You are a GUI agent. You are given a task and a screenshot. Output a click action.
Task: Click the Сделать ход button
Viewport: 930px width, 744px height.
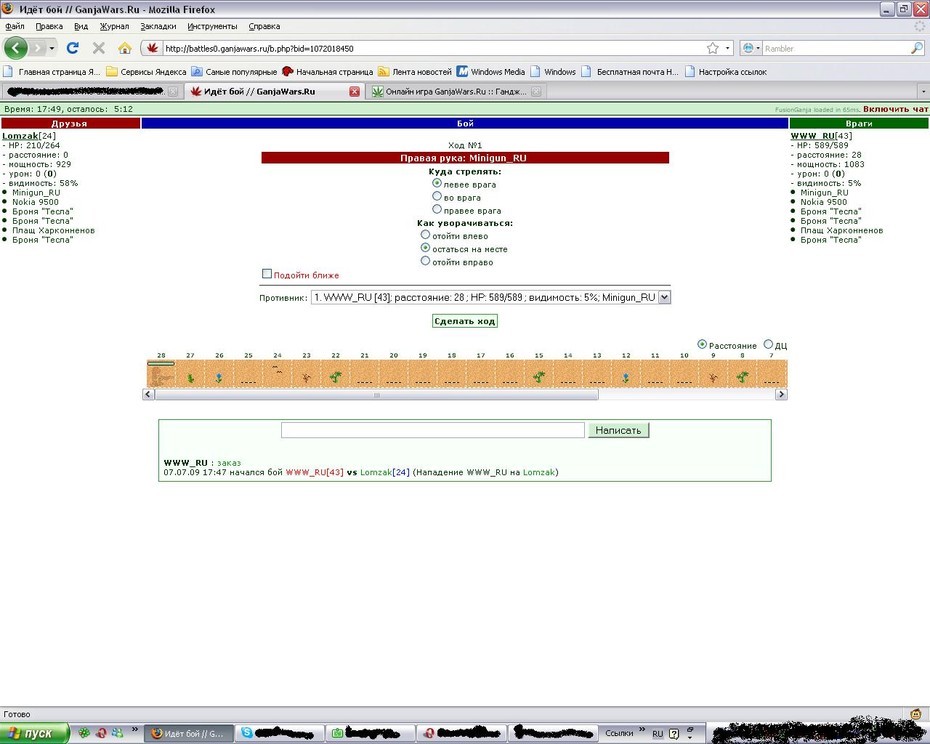(x=464, y=321)
